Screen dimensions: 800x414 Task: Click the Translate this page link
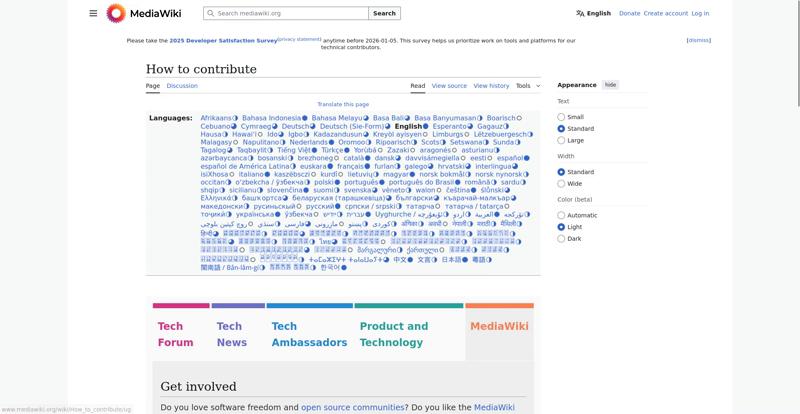click(343, 104)
